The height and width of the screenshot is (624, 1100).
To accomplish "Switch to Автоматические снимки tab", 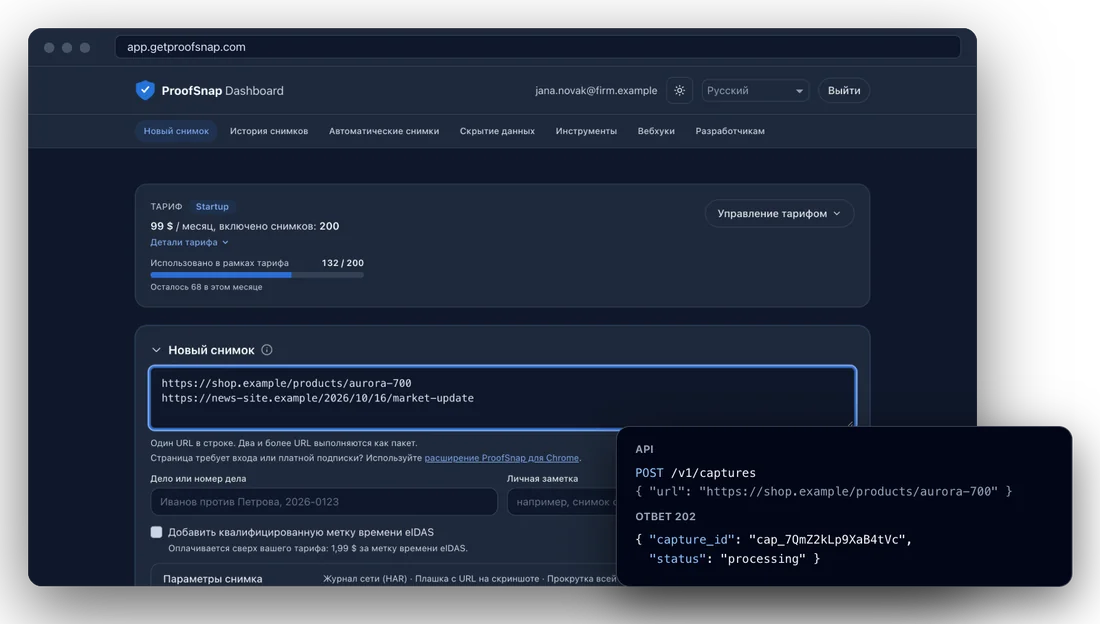I will (x=384, y=131).
